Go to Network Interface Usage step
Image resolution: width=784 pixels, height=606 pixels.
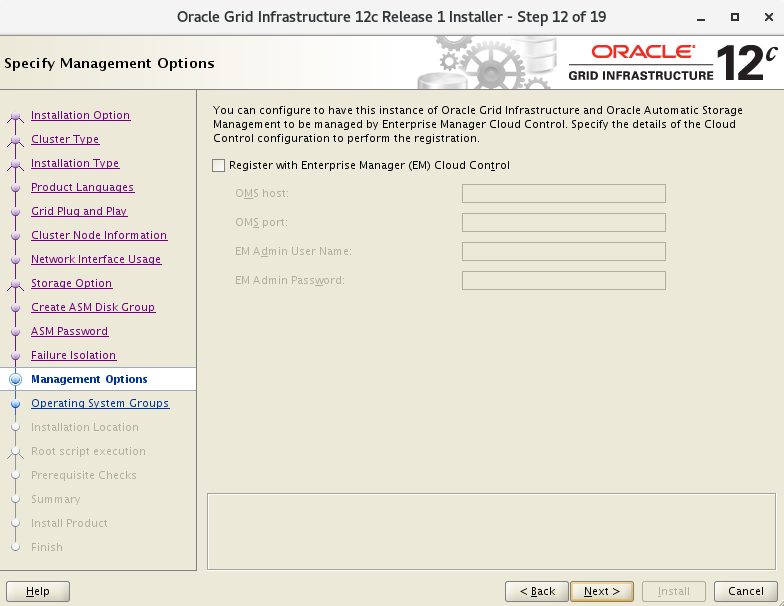96,259
